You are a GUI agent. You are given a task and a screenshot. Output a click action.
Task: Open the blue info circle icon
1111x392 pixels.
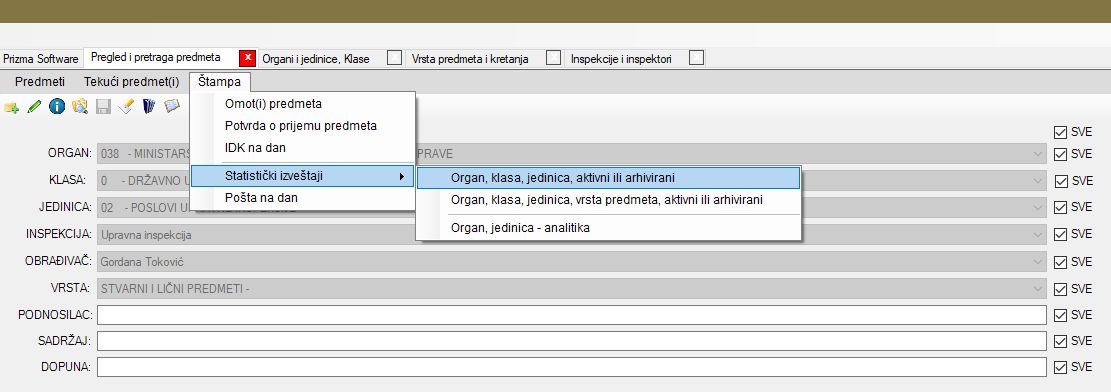click(57, 107)
